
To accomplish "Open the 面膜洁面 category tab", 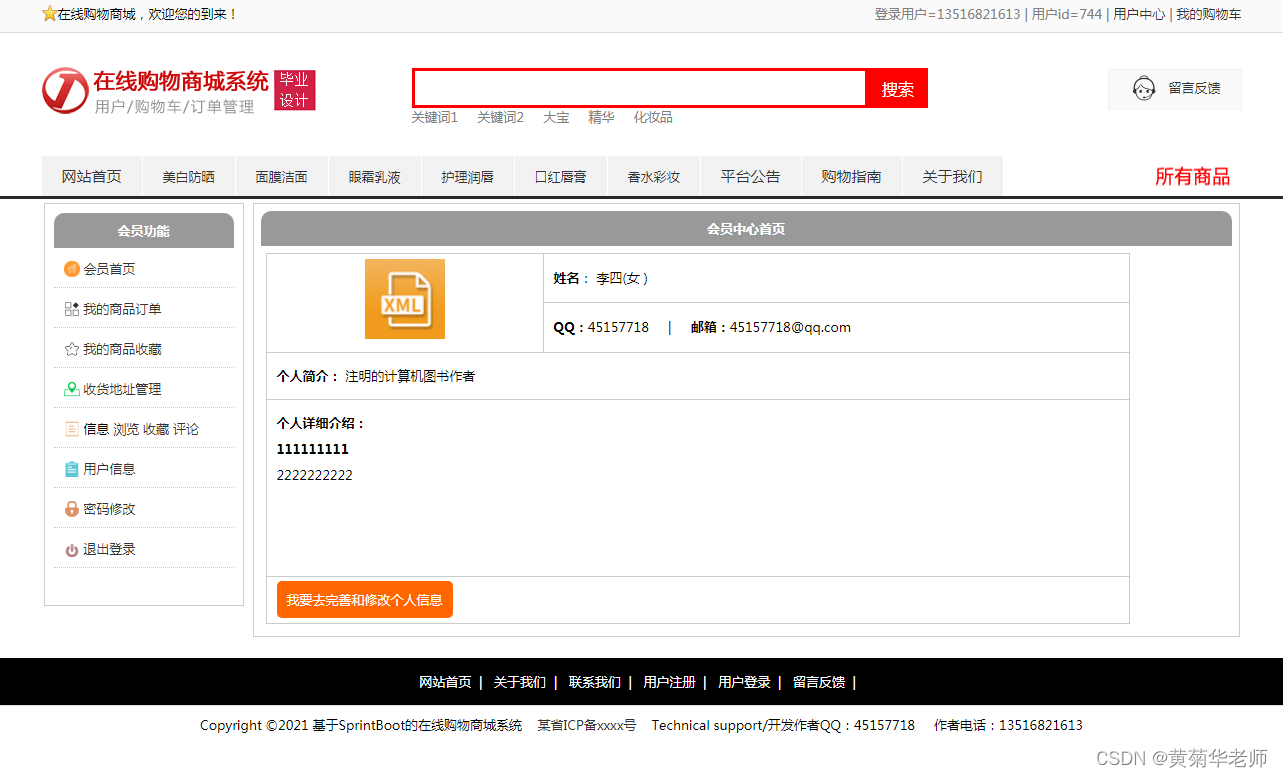I will click(282, 177).
